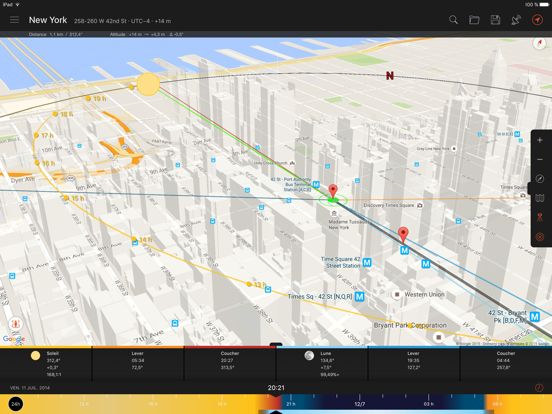Toggle tripod geodetics tool icon
Viewport: 552px width, 414px height.
[540, 218]
